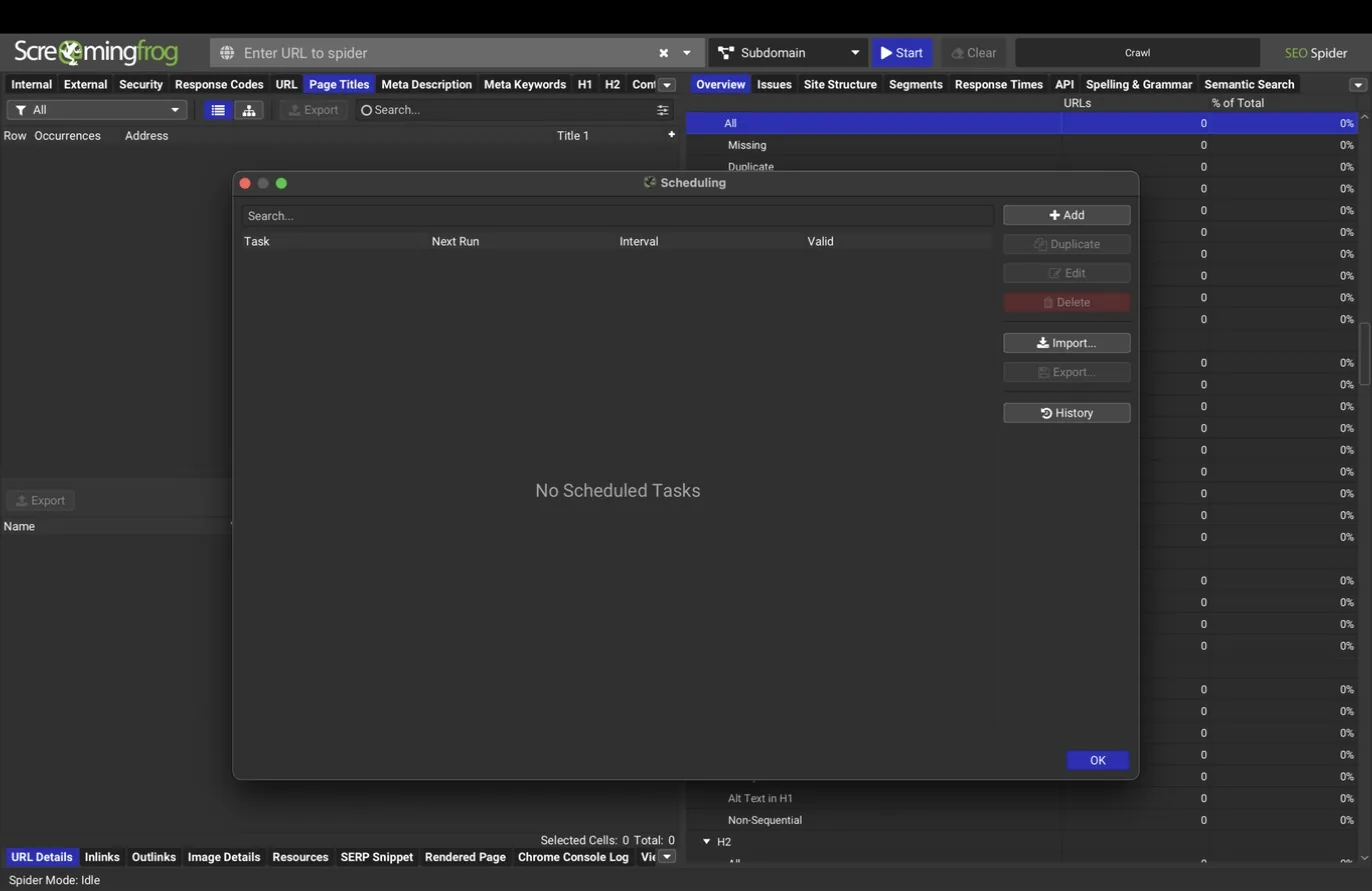The image size is (1372, 891).
Task: Select the Missing row in Overview
Action: 1021,145
